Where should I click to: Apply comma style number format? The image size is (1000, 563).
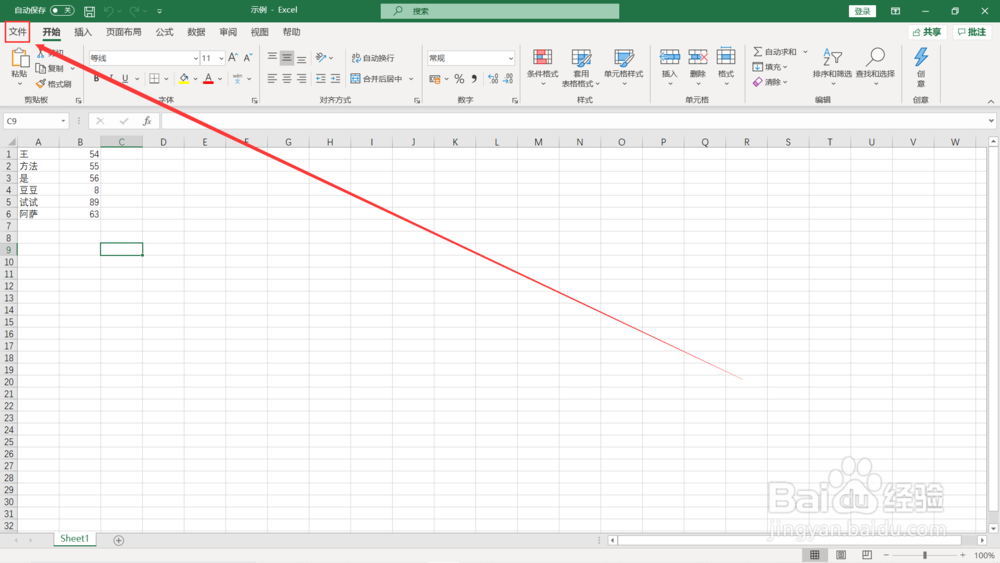point(474,79)
